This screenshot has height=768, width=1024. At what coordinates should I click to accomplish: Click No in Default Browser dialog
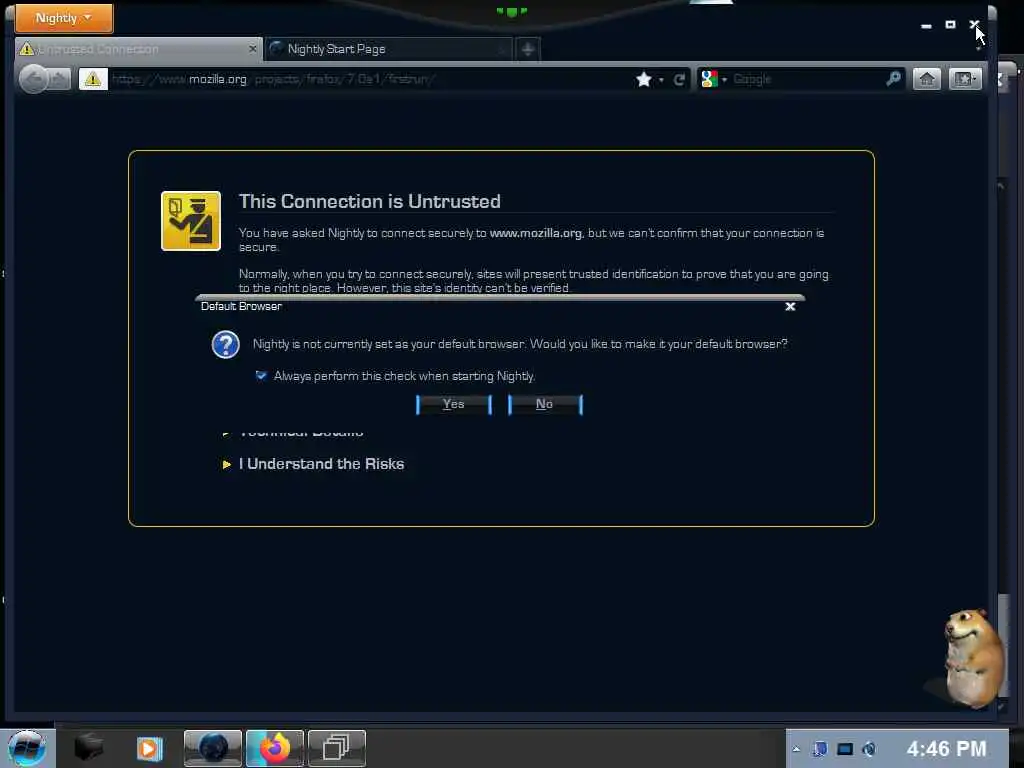click(545, 404)
